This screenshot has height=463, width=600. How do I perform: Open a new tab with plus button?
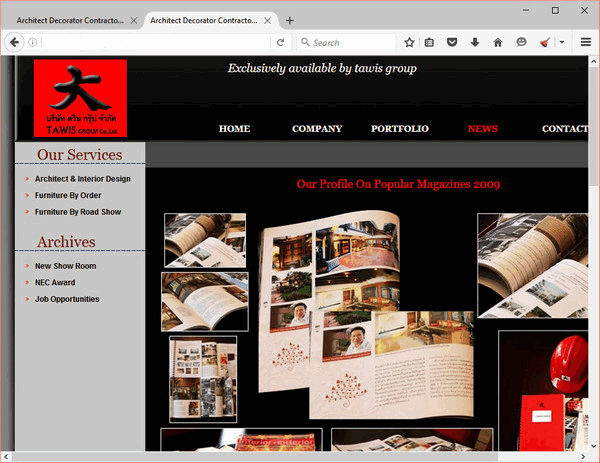click(290, 20)
